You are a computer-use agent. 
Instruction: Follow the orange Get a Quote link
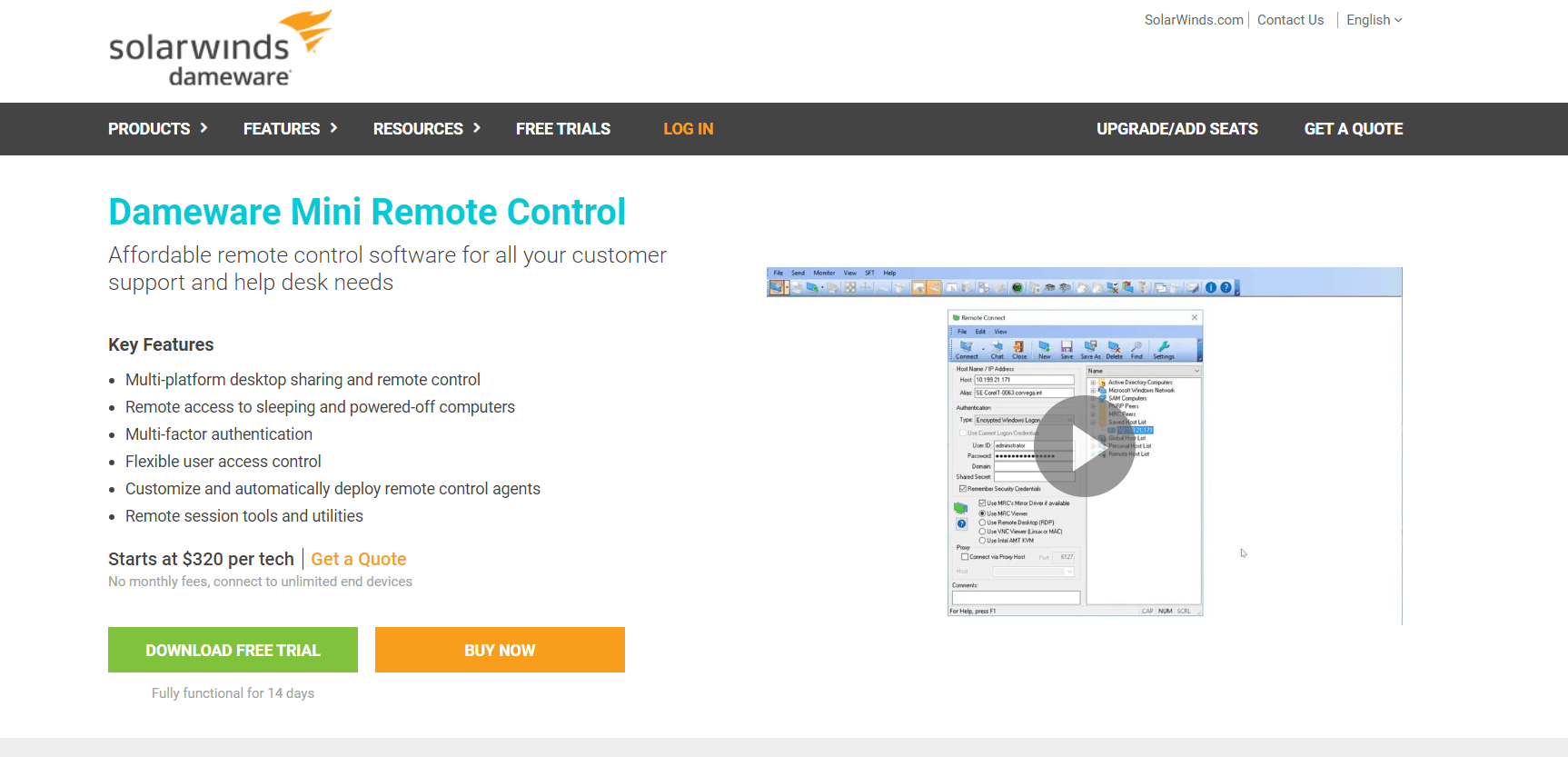359,559
